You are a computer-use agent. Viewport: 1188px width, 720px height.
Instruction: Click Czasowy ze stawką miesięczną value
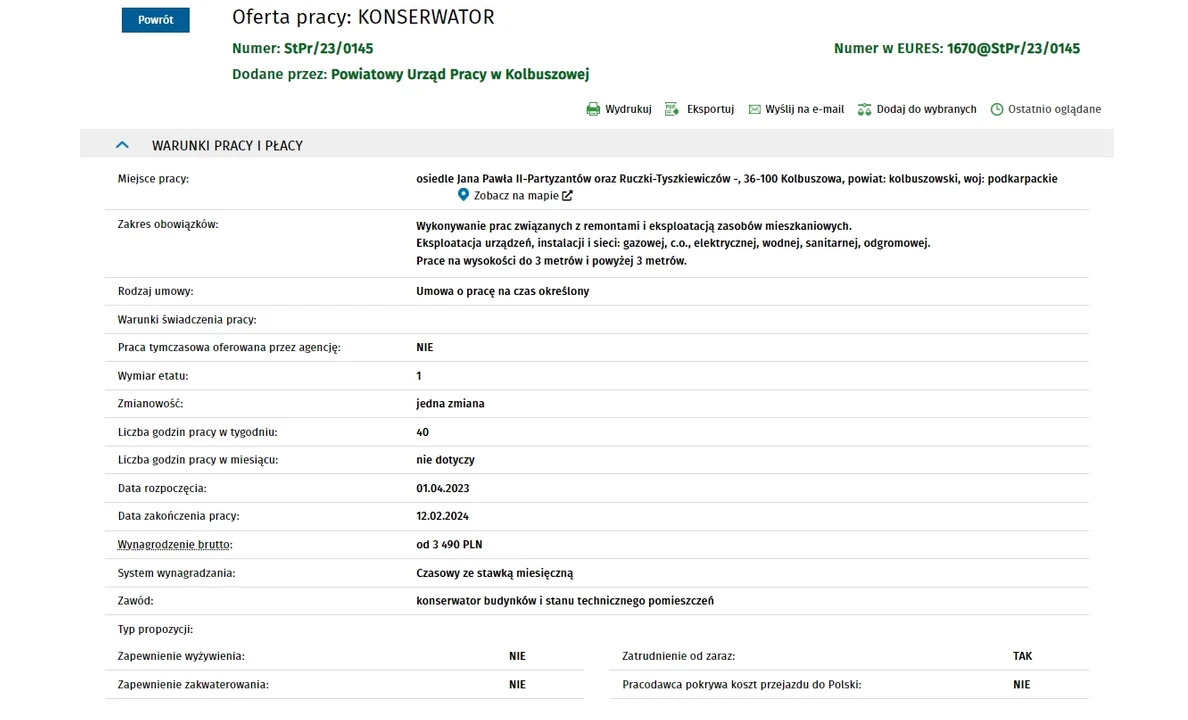495,573
